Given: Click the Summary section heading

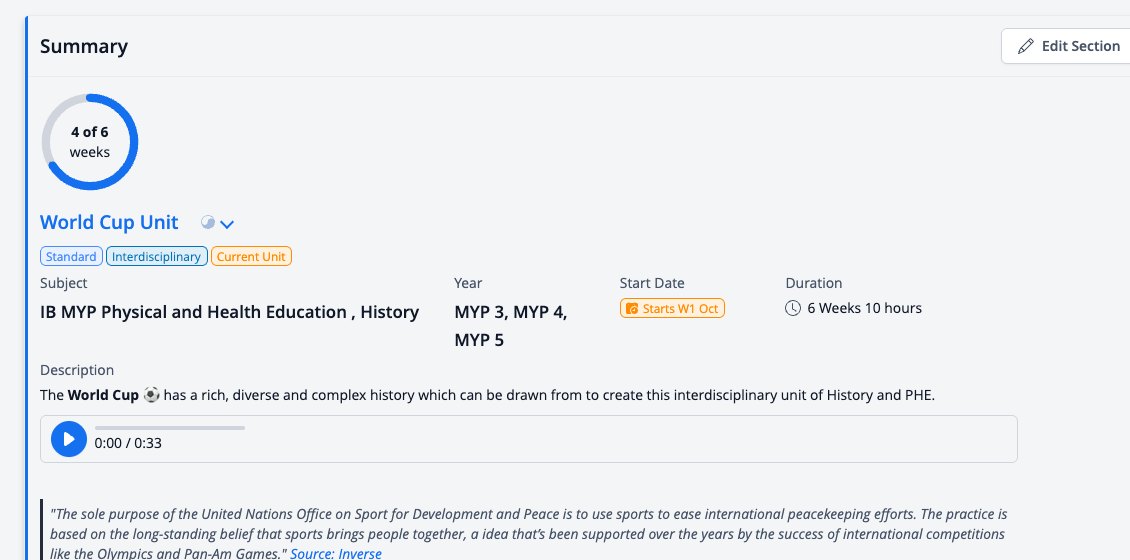Looking at the screenshot, I should (x=84, y=46).
